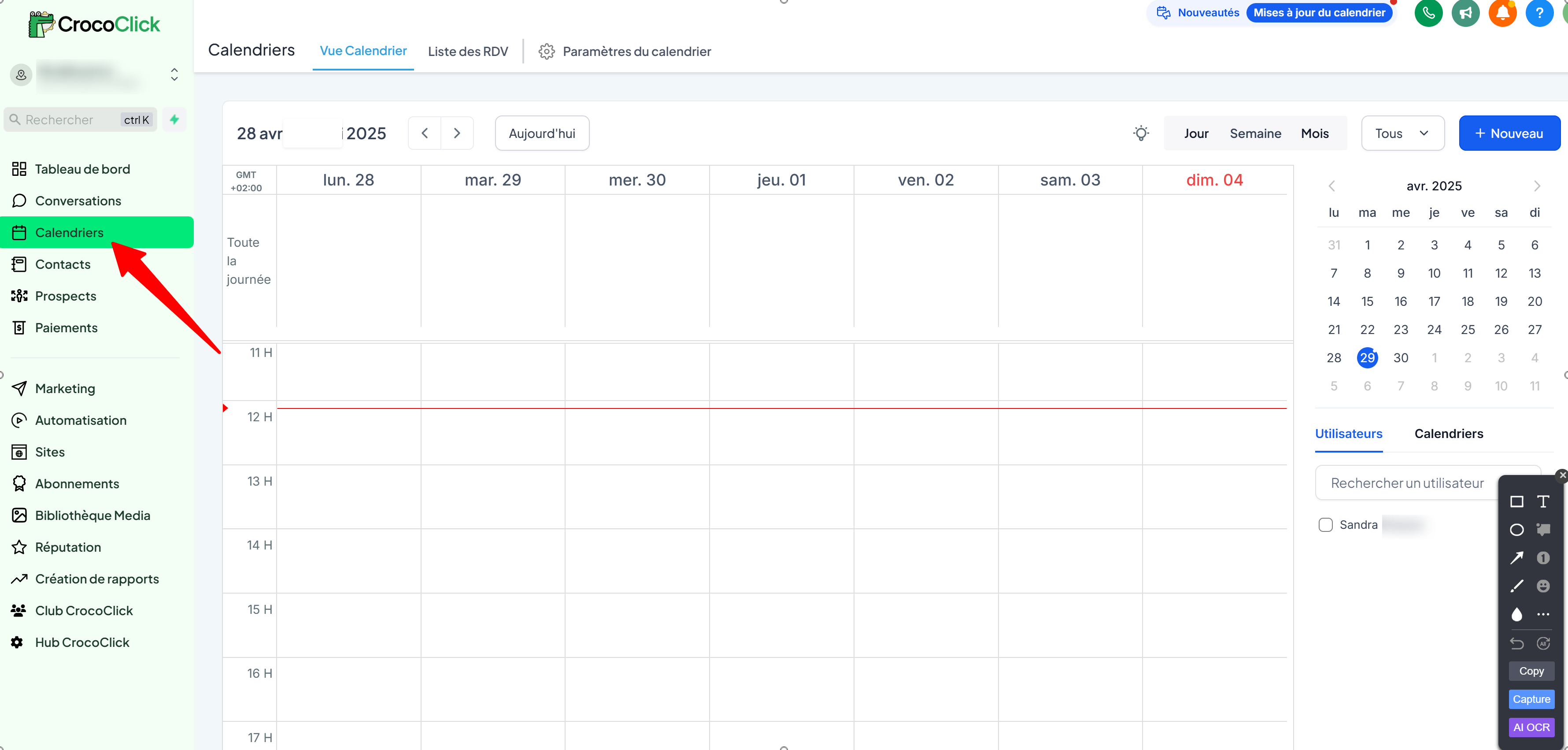Select day 15 in mini calendar

[x=1367, y=301]
